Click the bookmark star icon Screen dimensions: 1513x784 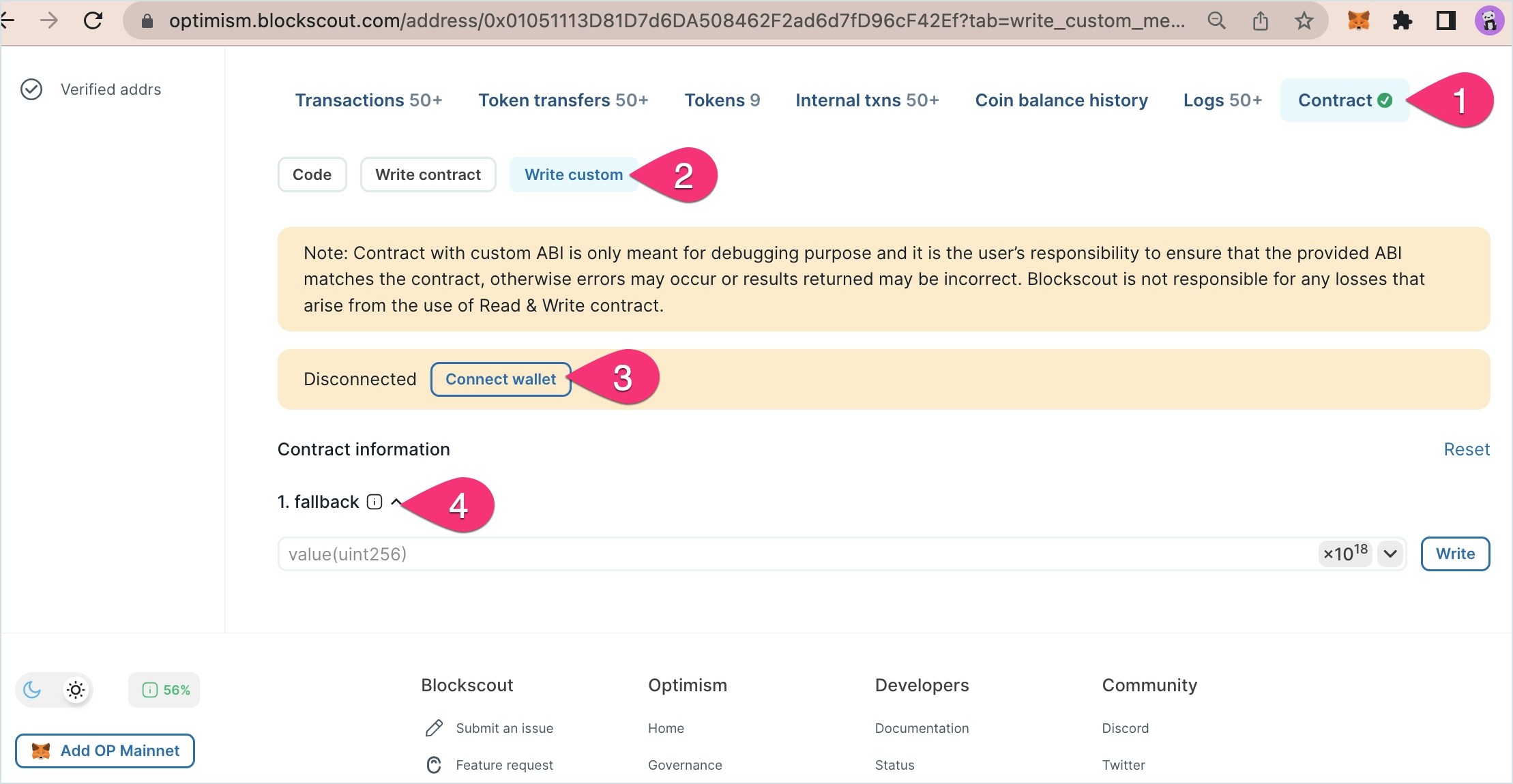[1304, 20]
